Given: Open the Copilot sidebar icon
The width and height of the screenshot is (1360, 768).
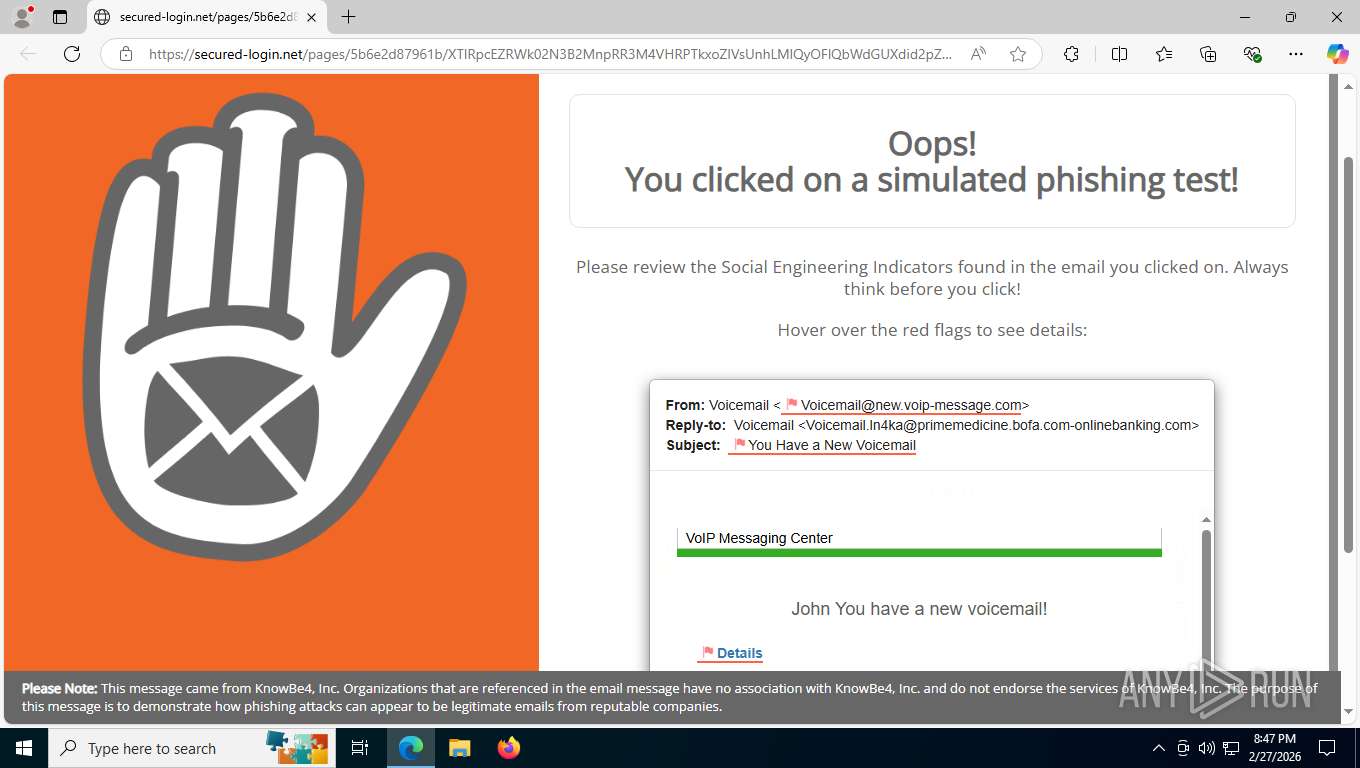Looking at the screenshot, I should [x=1338, y=54].
